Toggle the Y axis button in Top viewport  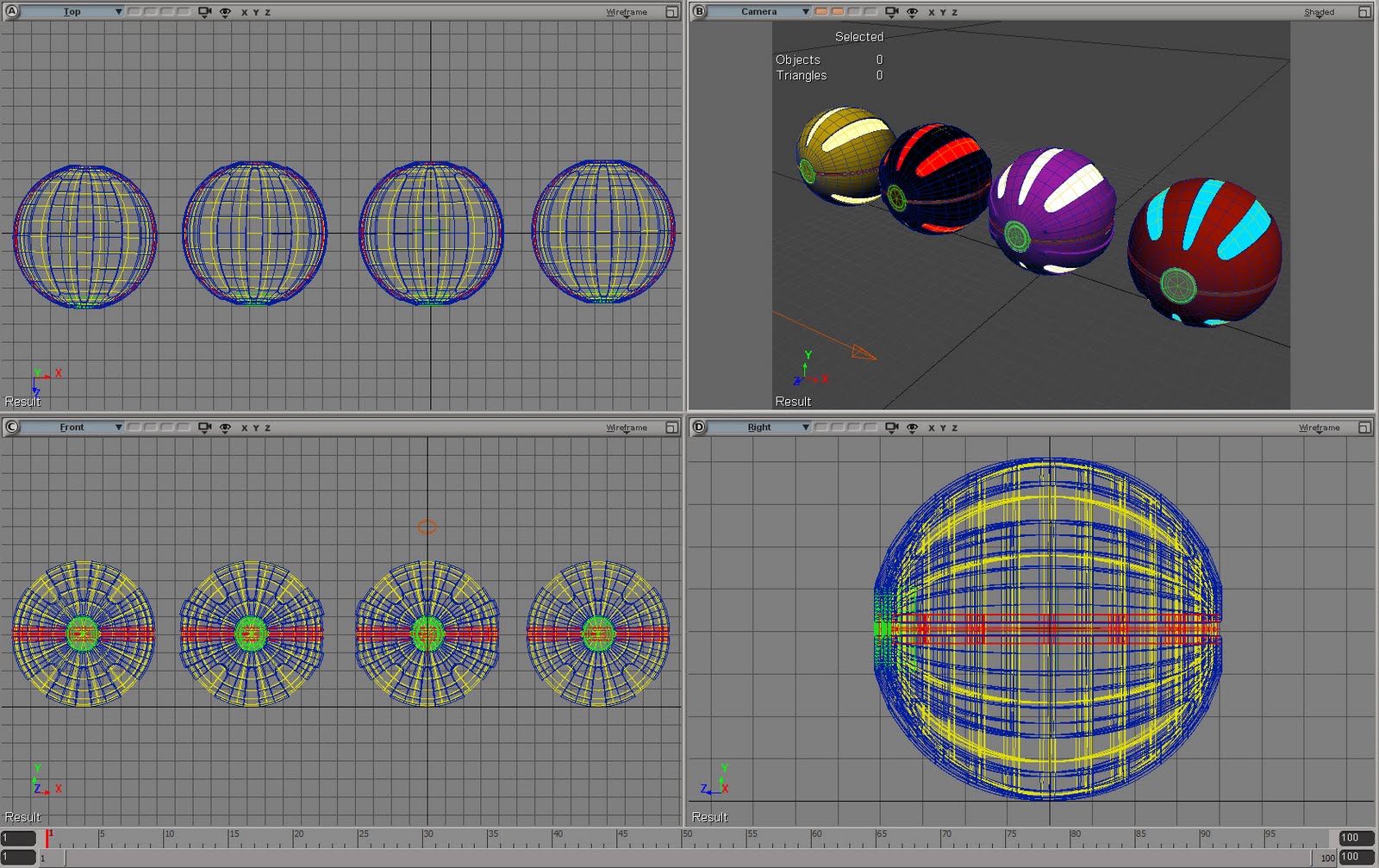pos(256,13)
